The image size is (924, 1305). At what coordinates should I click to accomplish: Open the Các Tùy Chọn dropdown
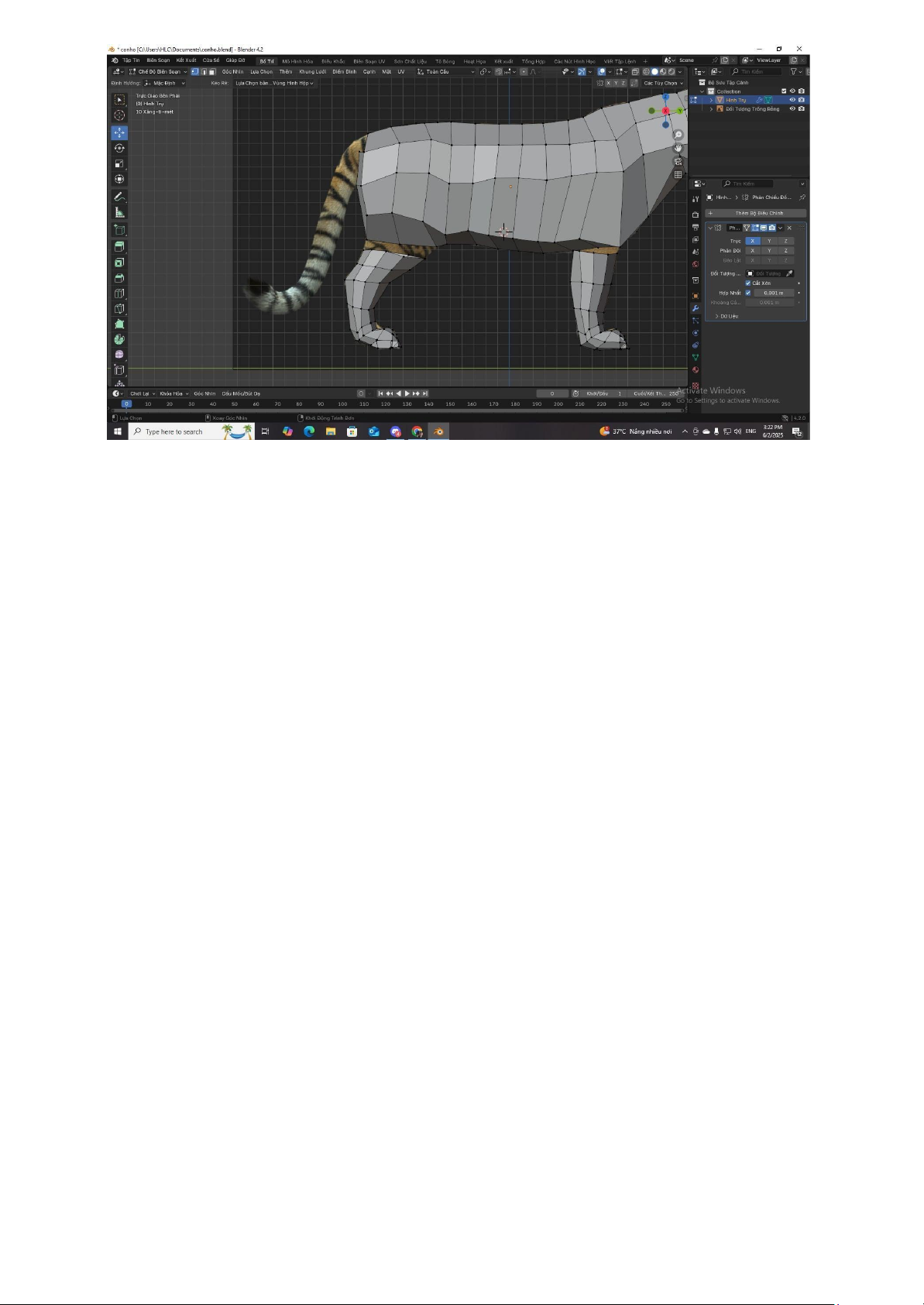(x=663, y=83)
